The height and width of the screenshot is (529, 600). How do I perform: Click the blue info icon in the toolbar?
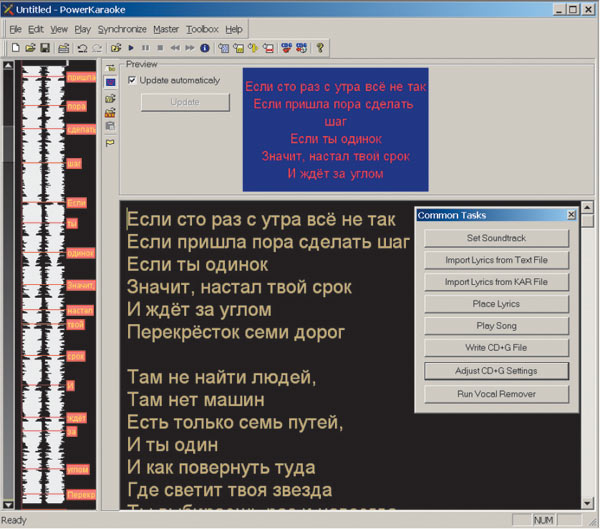point(204,47)
